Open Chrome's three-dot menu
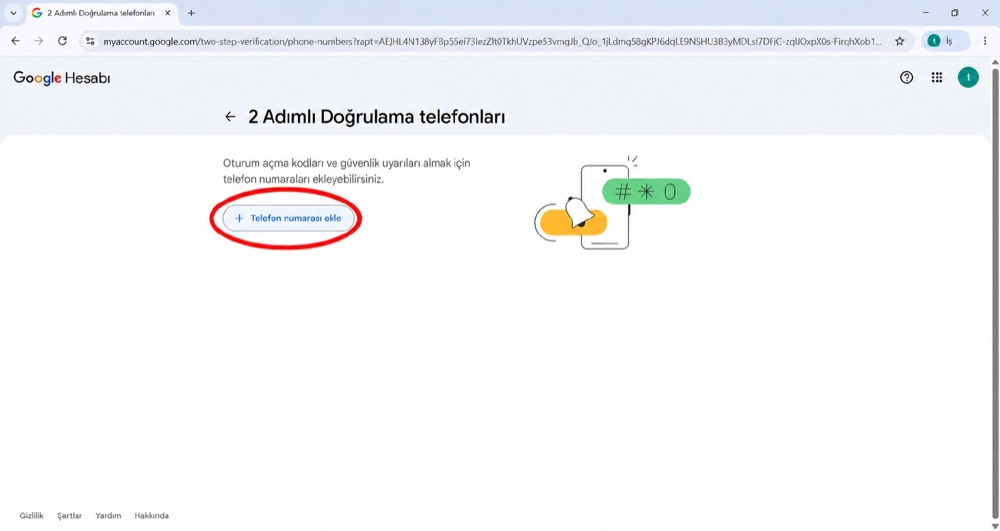This screenshot has width=1000, height=531. [985, 41]
